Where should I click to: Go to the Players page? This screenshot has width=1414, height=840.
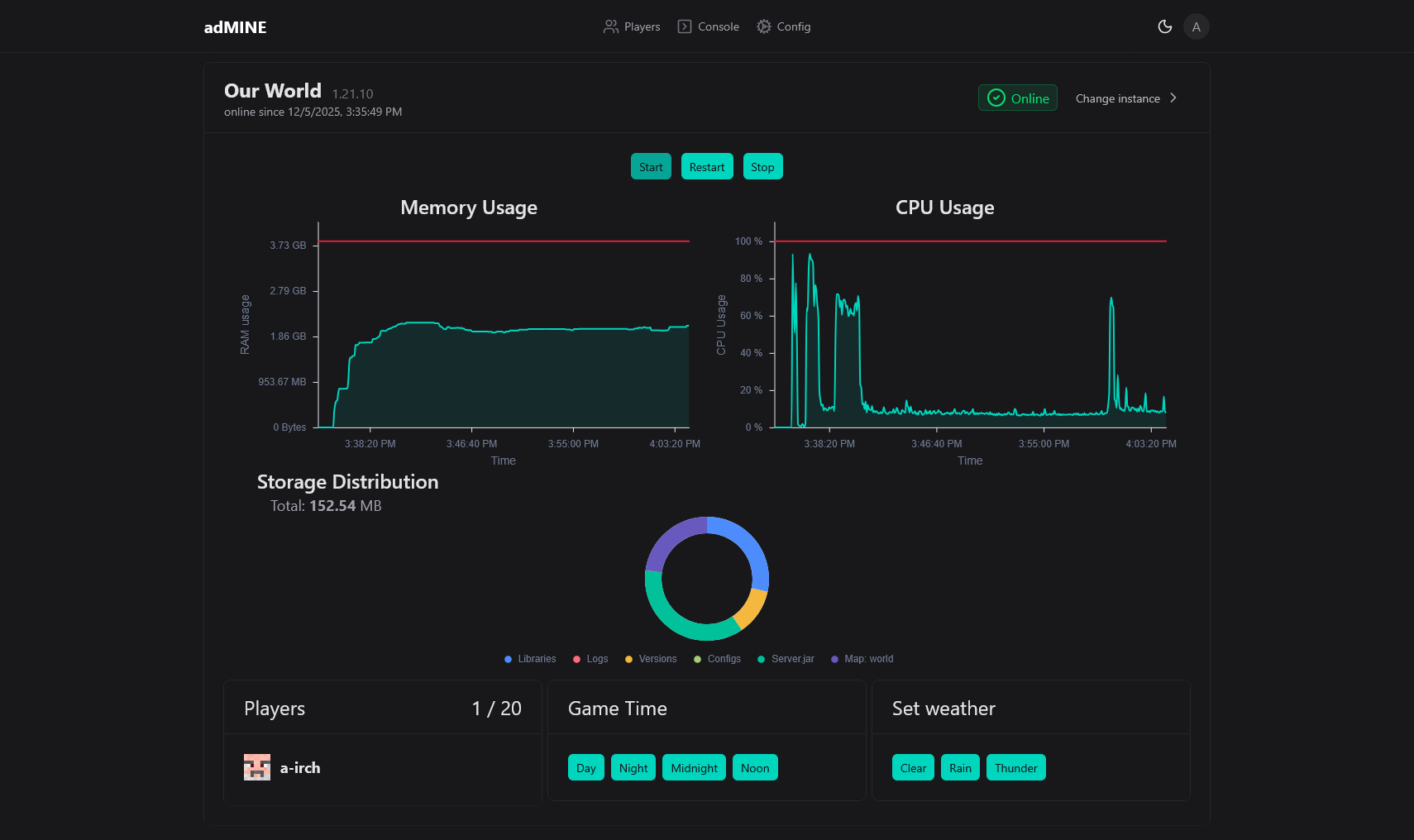(x=642, y=26)
